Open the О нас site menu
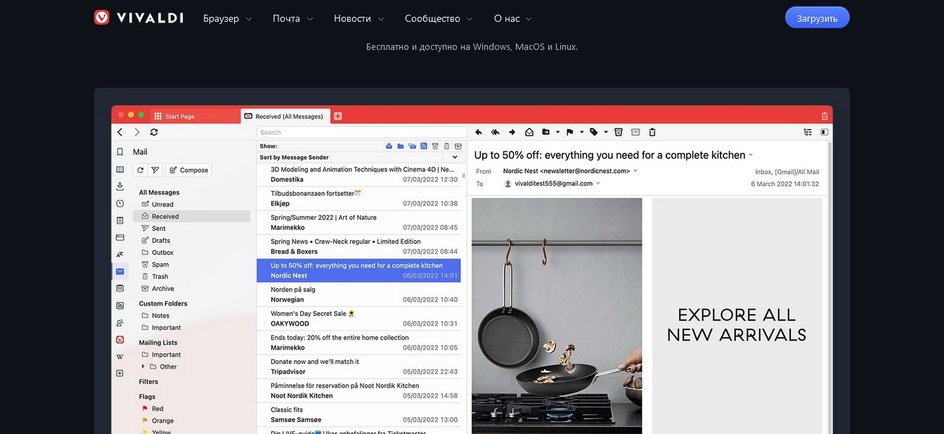 coord(513,19)
